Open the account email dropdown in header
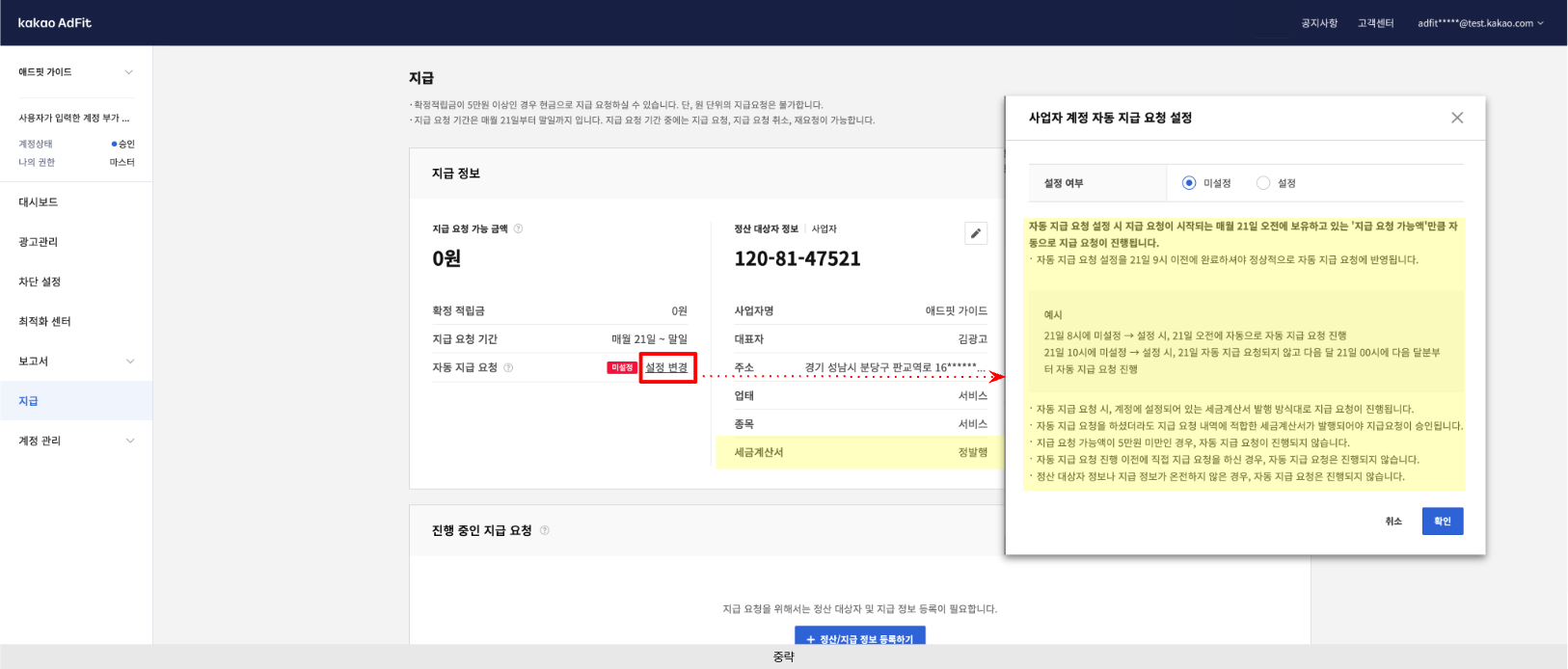This screenshot has height=669, width=1568. [1480, 23]
